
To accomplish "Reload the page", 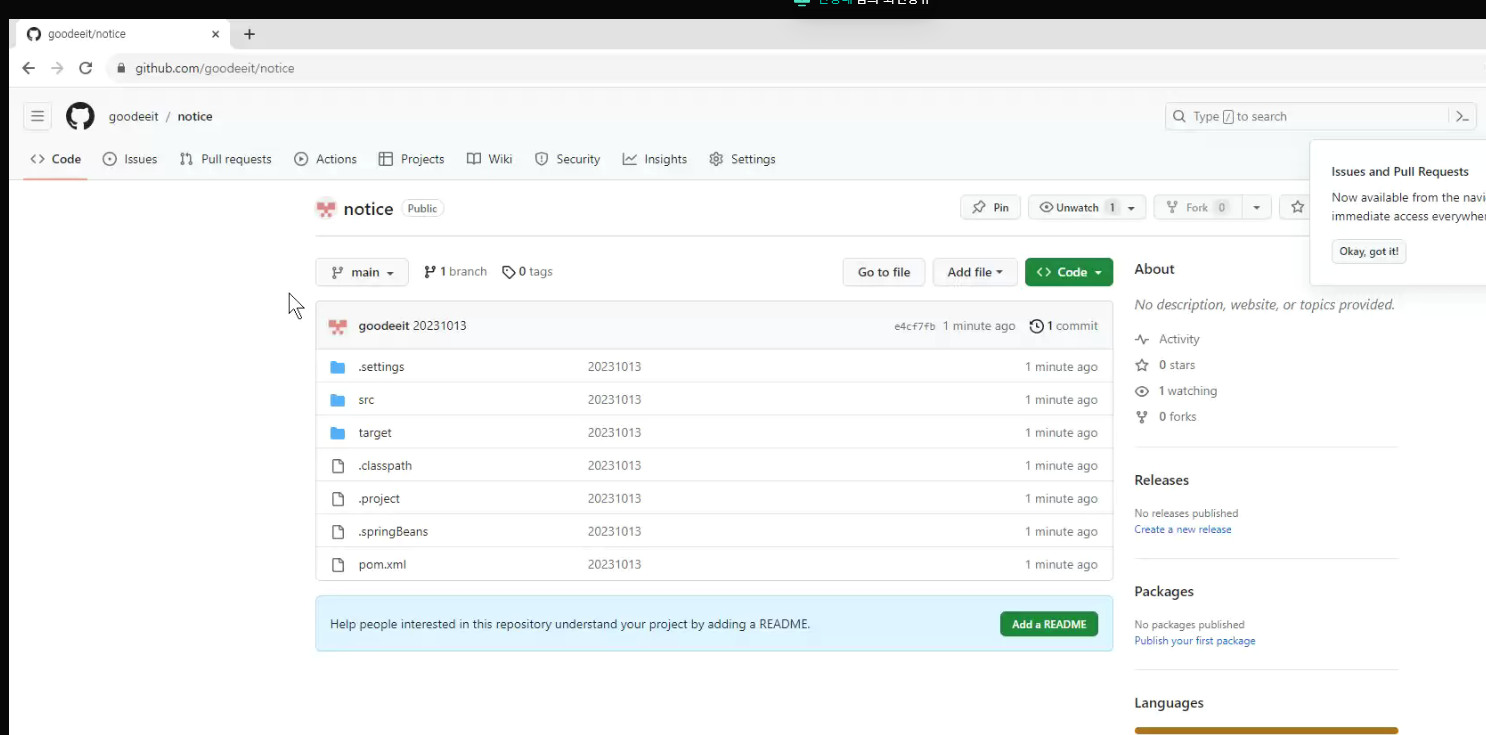I will 86,68.
